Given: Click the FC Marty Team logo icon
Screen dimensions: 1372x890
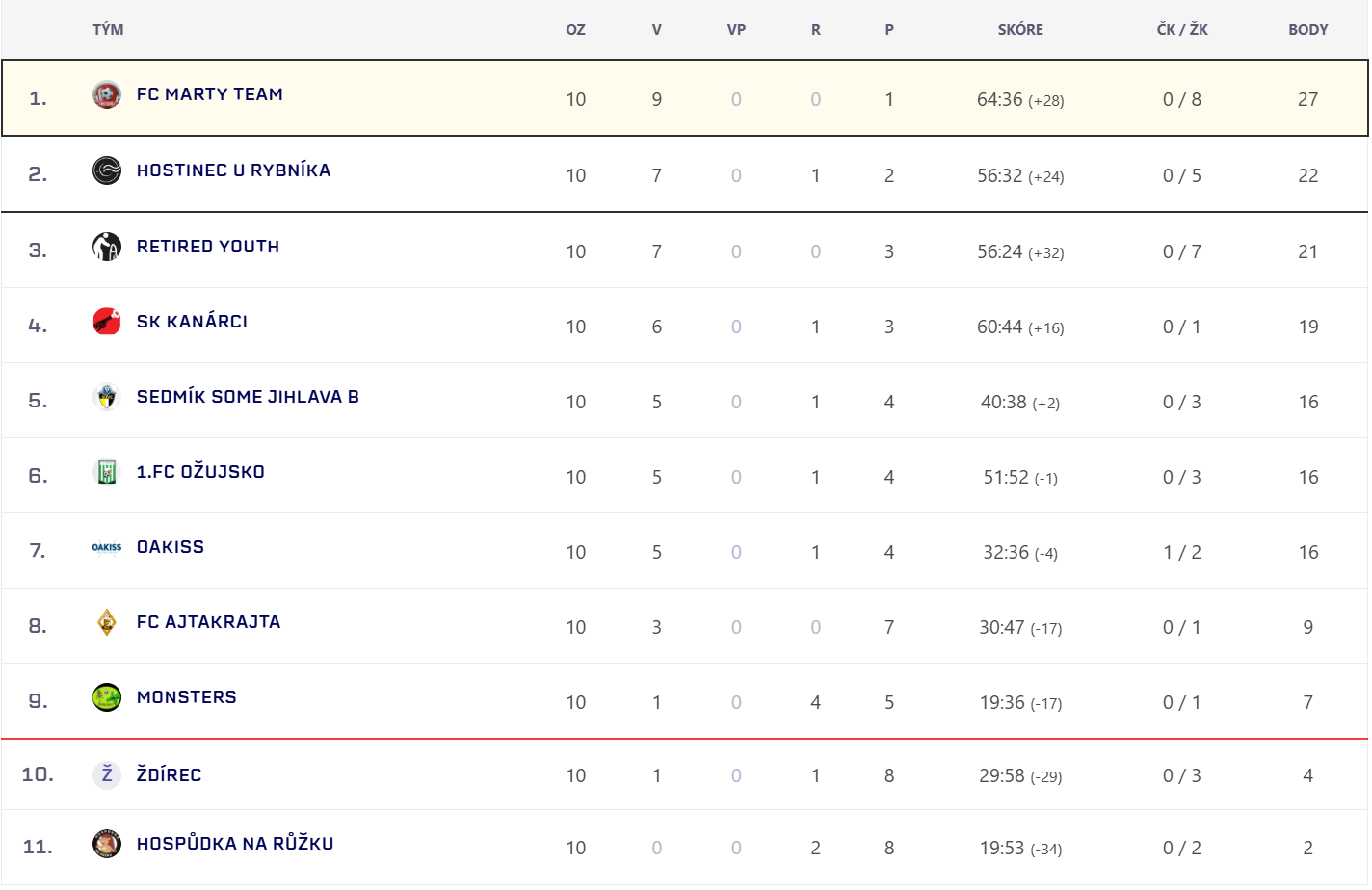Looking at the screenshot, I should (107, 94).
